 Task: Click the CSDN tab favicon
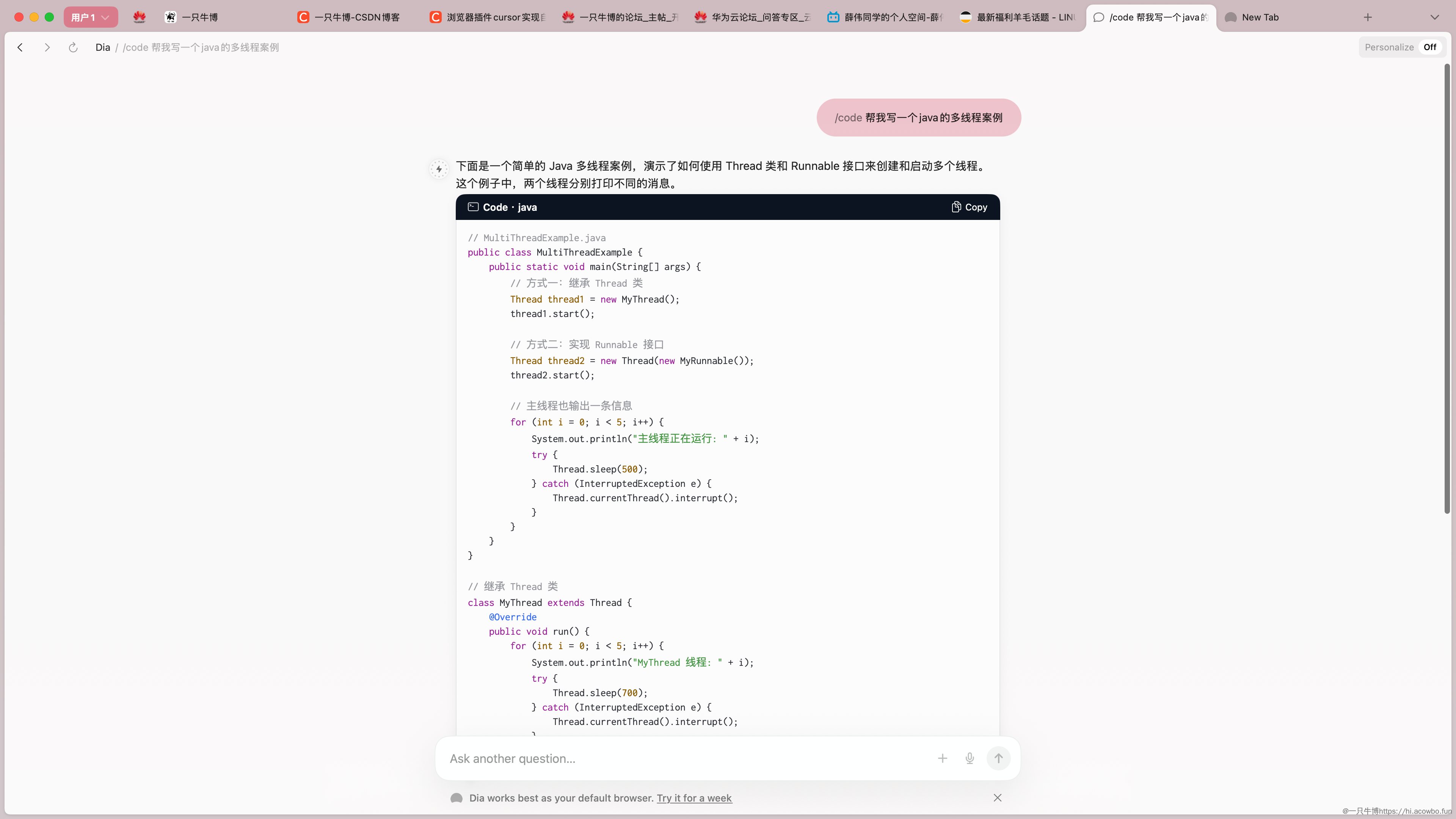(x=303, y=17)
